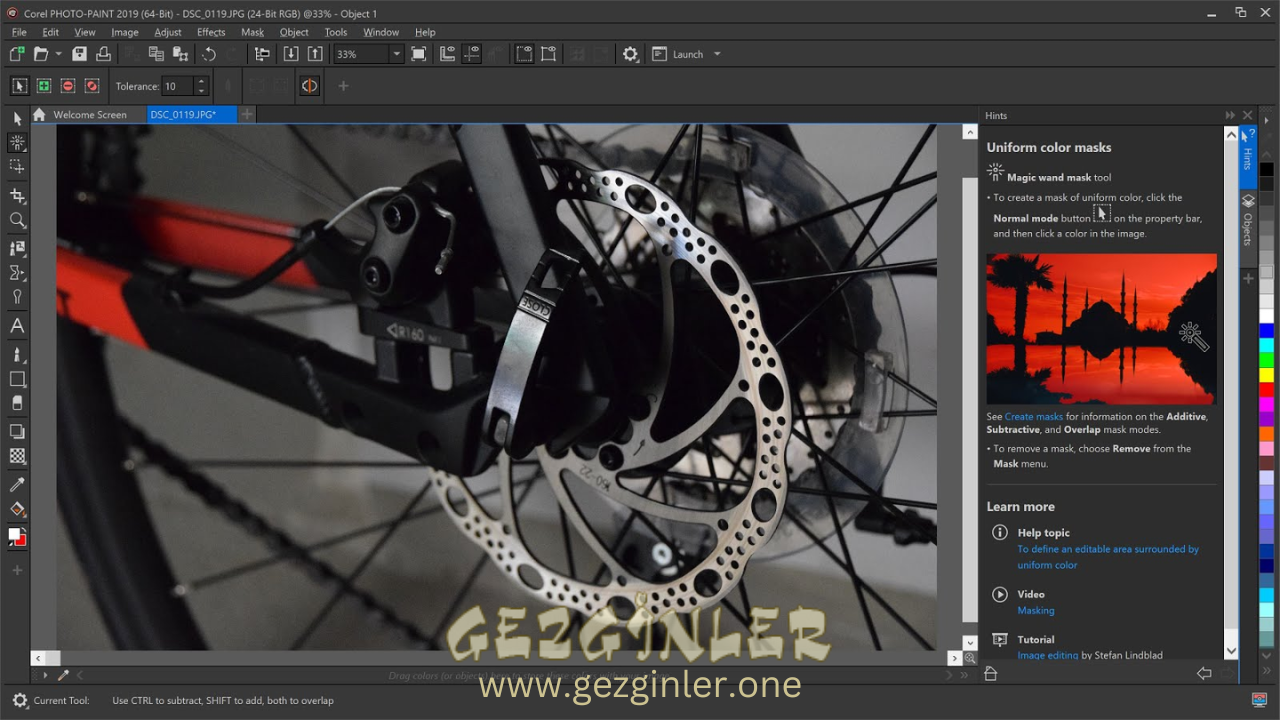Select the checkerboard Transparency tool
The width and height of the screenshot is (1280, 720).
pyautogui.click(x=17, y=456)
